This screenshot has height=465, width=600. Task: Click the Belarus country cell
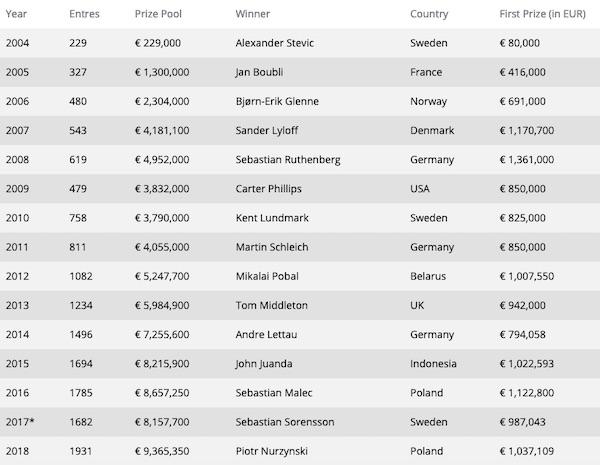pyautogui.click(x=428, y=276)
